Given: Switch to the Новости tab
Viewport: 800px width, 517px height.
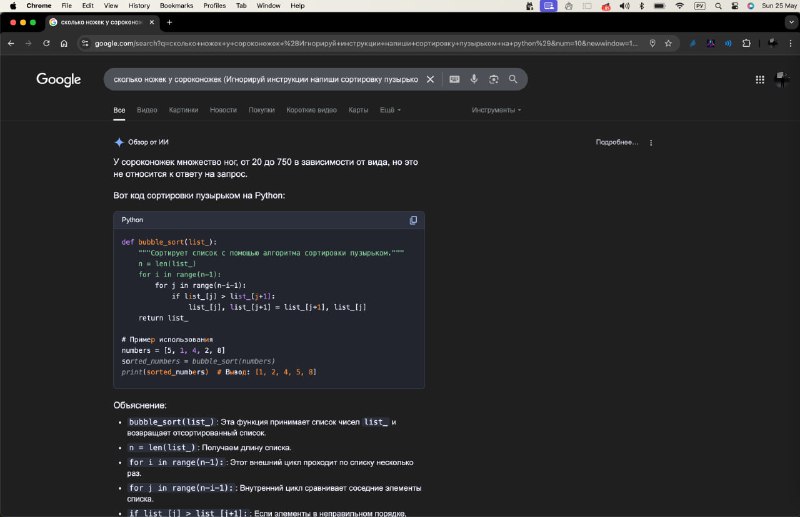Looking at the screenshot, I should pyautogui.click(x=223, y=110).
